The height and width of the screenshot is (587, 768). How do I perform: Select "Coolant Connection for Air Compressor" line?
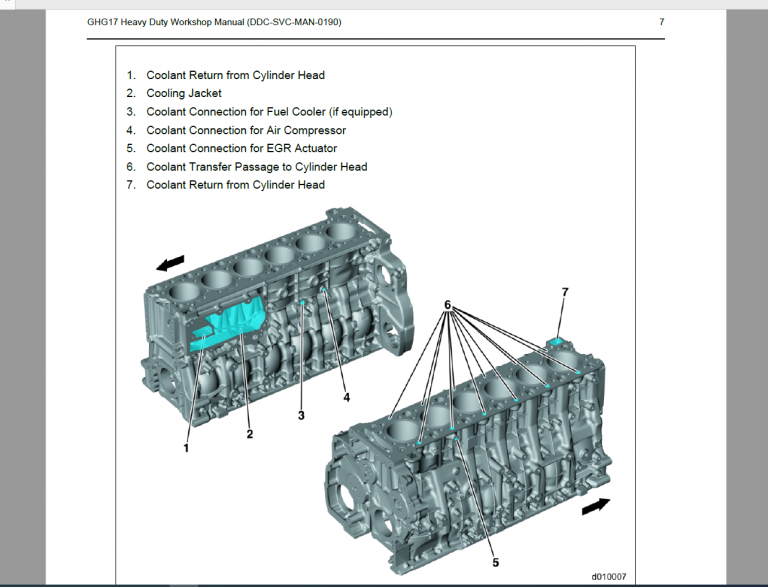click(246, 130)
